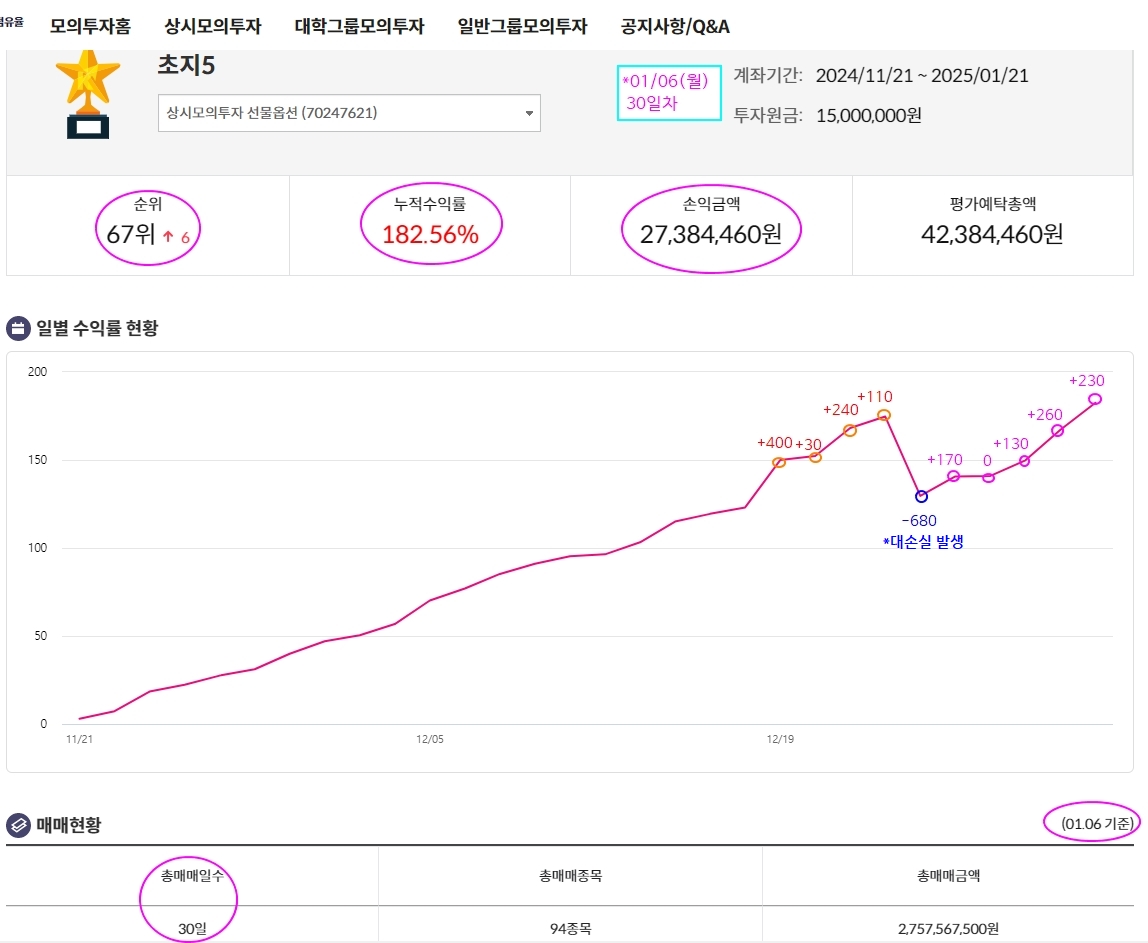
Task: Click the 일별 수익률 현황 heading
Action: point(97,328)
